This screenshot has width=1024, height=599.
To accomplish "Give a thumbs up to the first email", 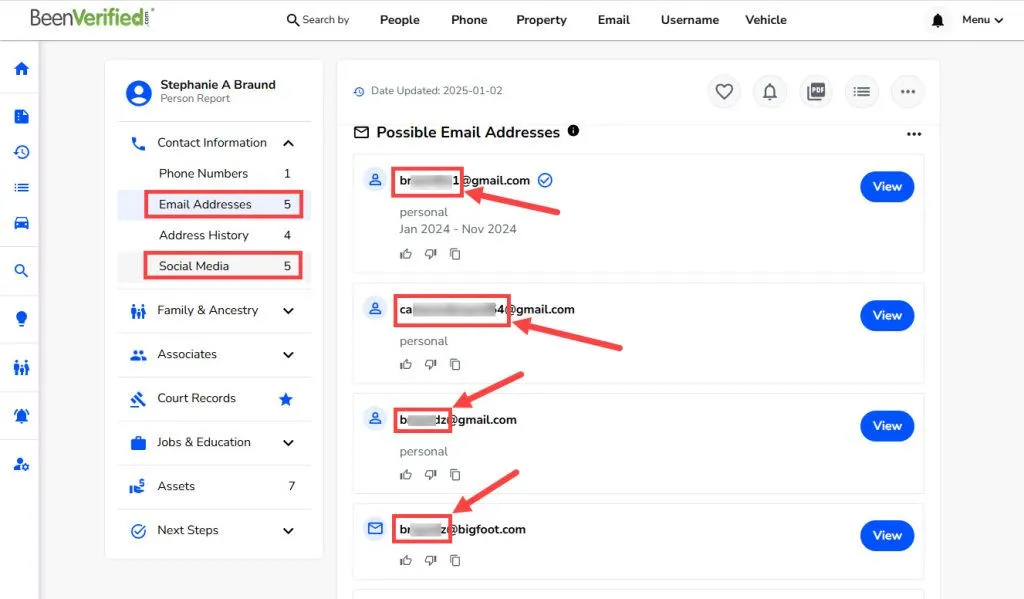I will (405, 253).
